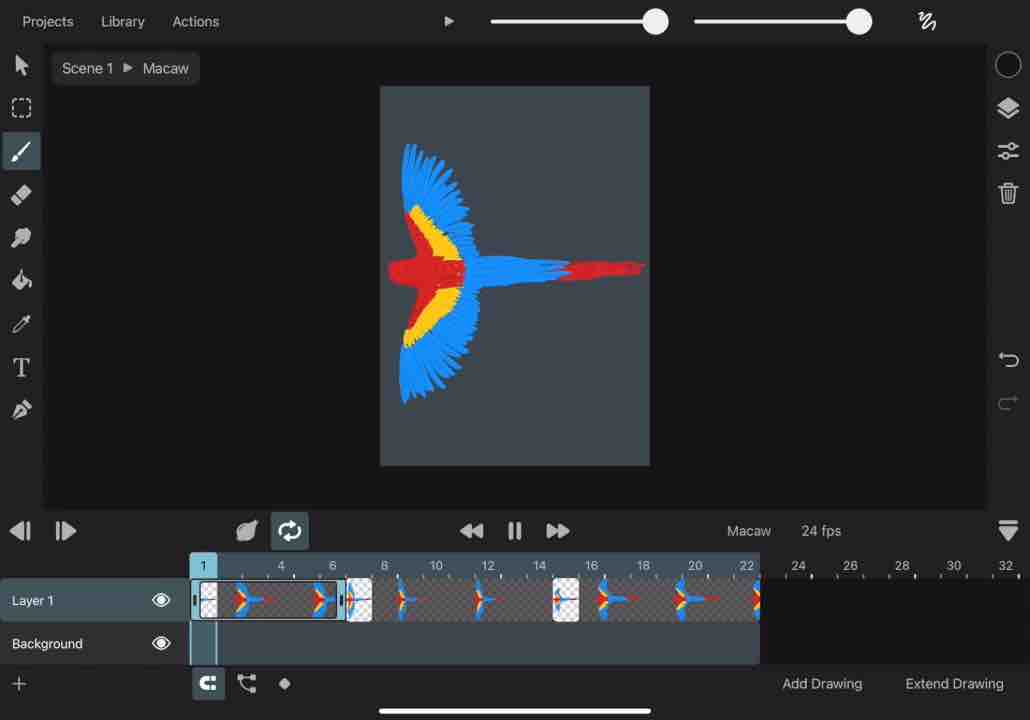Select the Text tool
This screenshot has width=1030, height=720.
[21, 367]
